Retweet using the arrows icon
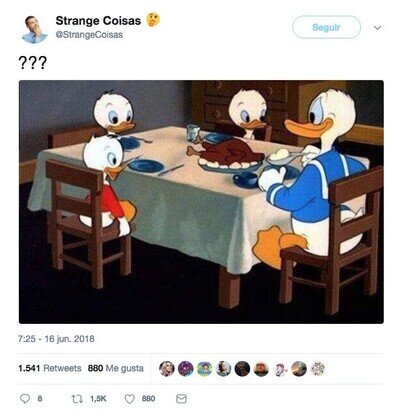Image resolution: width=400 pixels, height=417 pixels. [77, 399]
